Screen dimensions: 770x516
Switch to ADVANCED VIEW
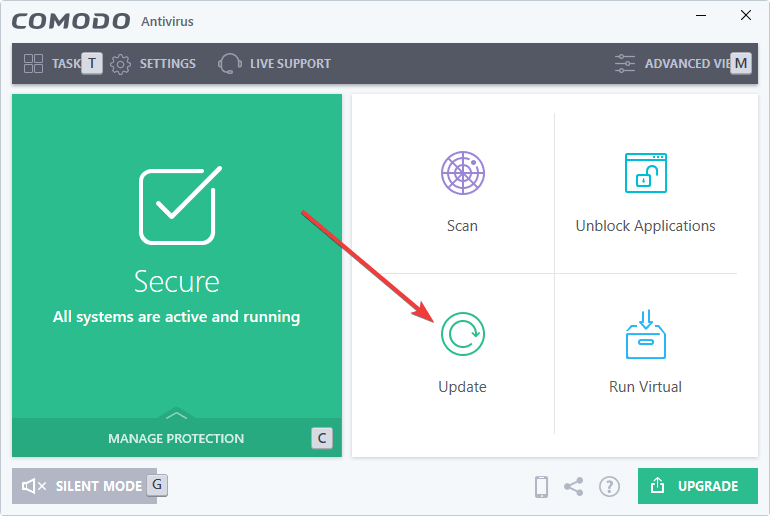click(688, 64)
